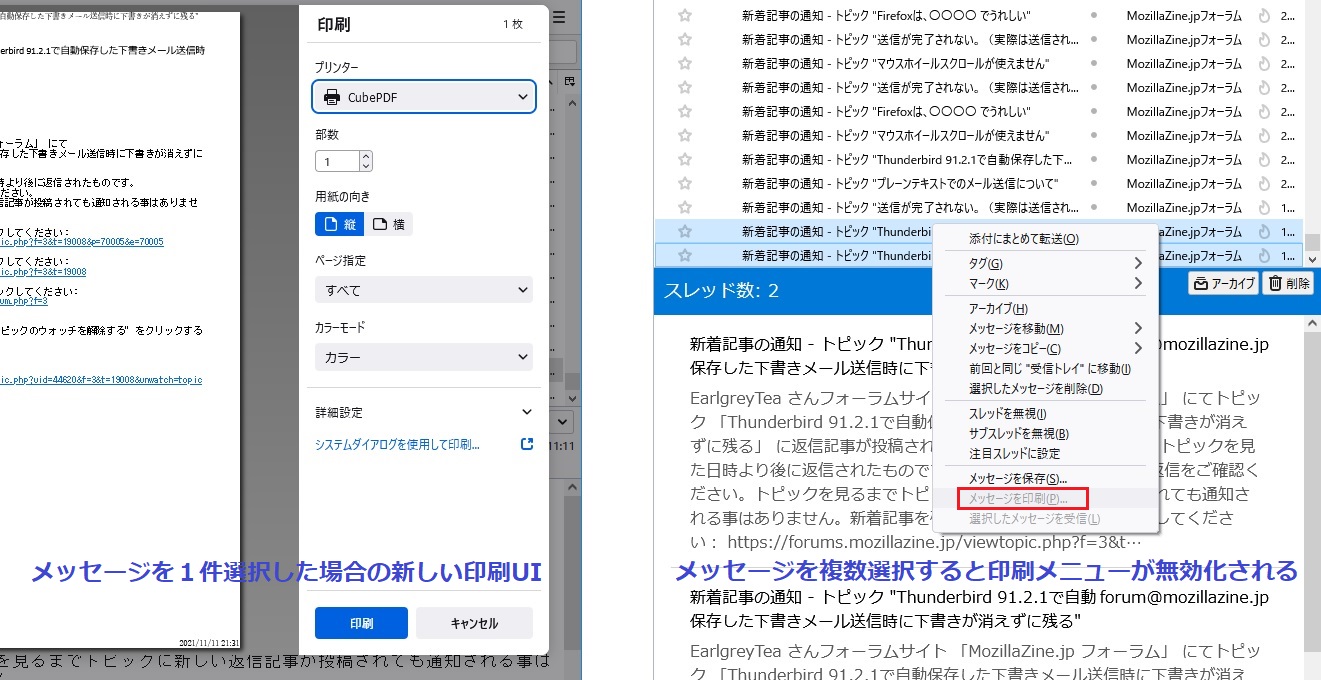Select 横 landscape orientation
Image resolution: width=1321 pixels, height=680 pixels.
click(x=388, y=224)
